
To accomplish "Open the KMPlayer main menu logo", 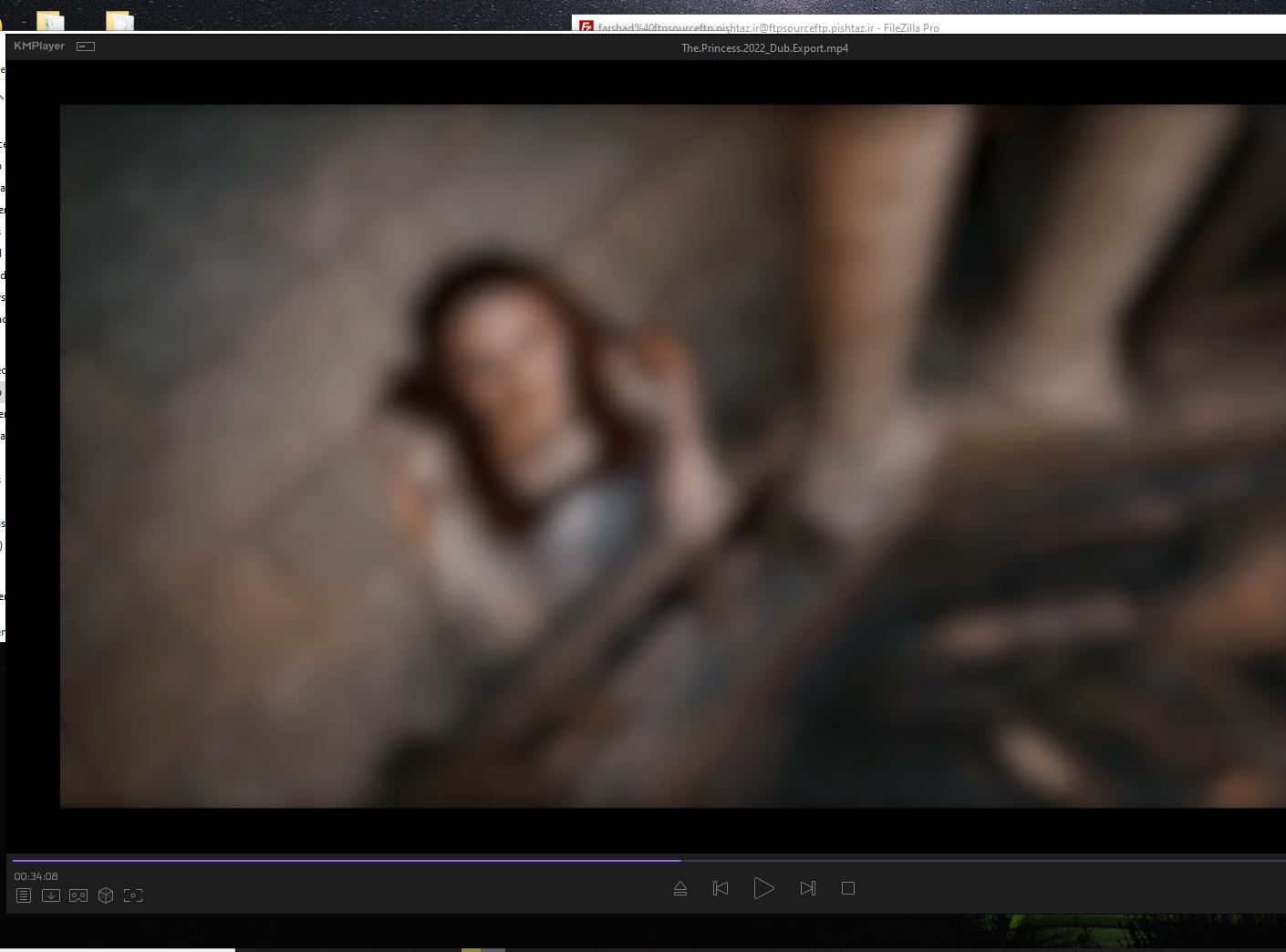I will 39,46.
